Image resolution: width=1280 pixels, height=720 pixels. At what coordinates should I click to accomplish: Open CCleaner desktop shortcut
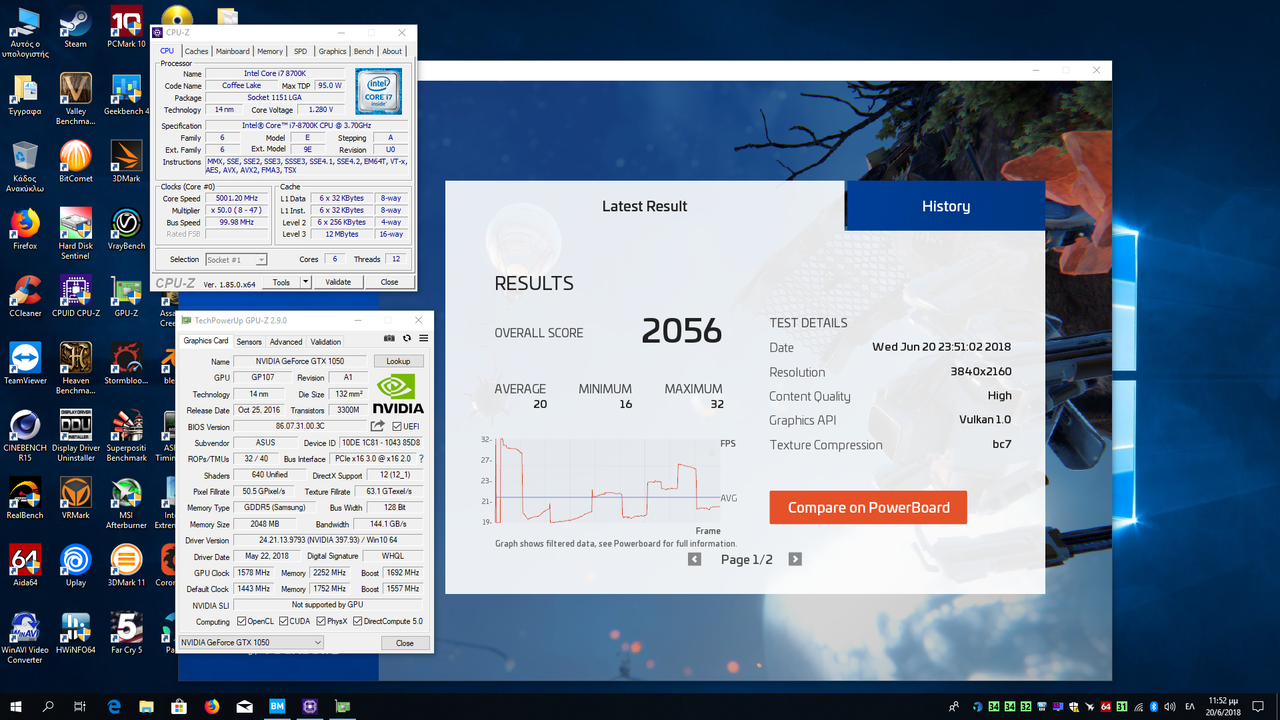[x=25, y=296]
